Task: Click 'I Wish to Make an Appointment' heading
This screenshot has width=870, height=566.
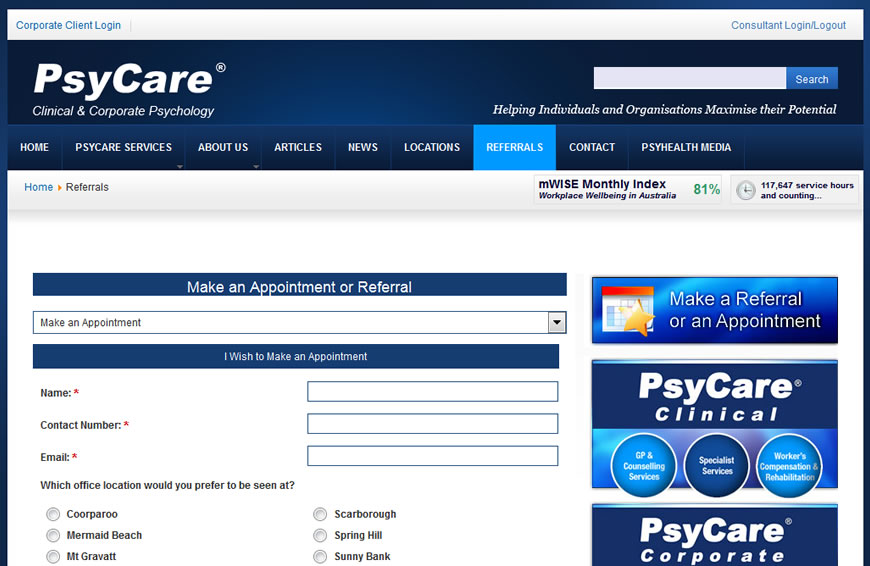Action: click(x=296, y=356)
